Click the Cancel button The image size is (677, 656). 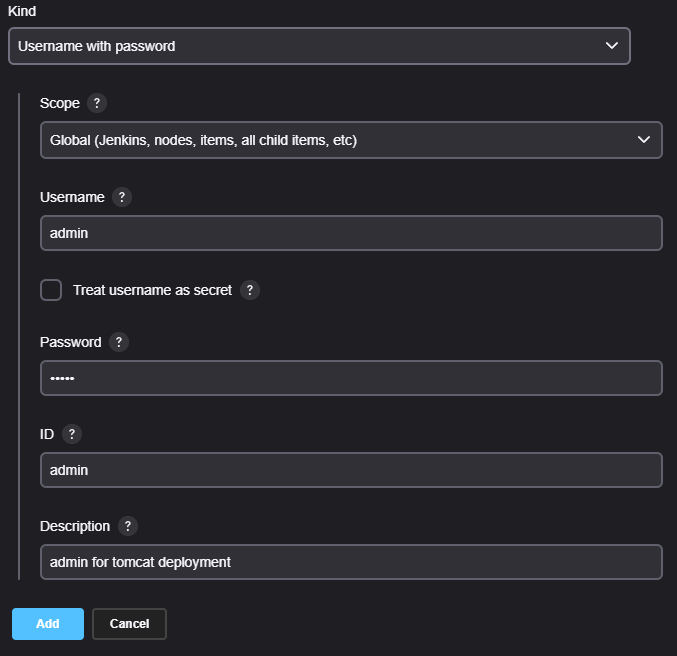[x=129, y=624]
